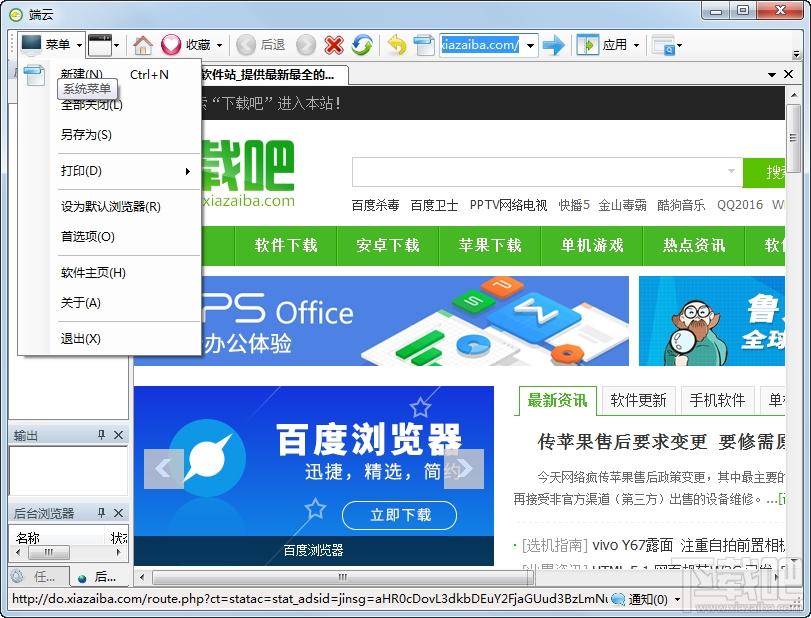Switch to the 任... bottom panel tab
The width and height of the screenshot is (811, 618).
[x=38, y=576]
